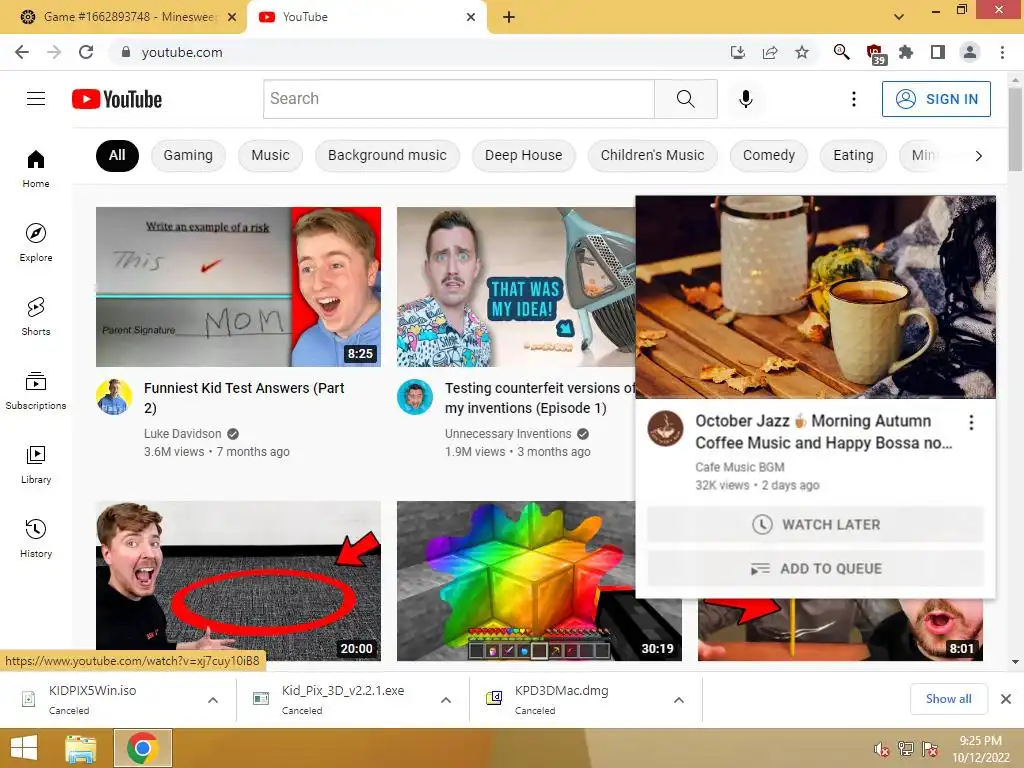Viewport: 1024px width, 768px height.
Task: Open Explore in sidebar
Action: [x=36, y=242]
